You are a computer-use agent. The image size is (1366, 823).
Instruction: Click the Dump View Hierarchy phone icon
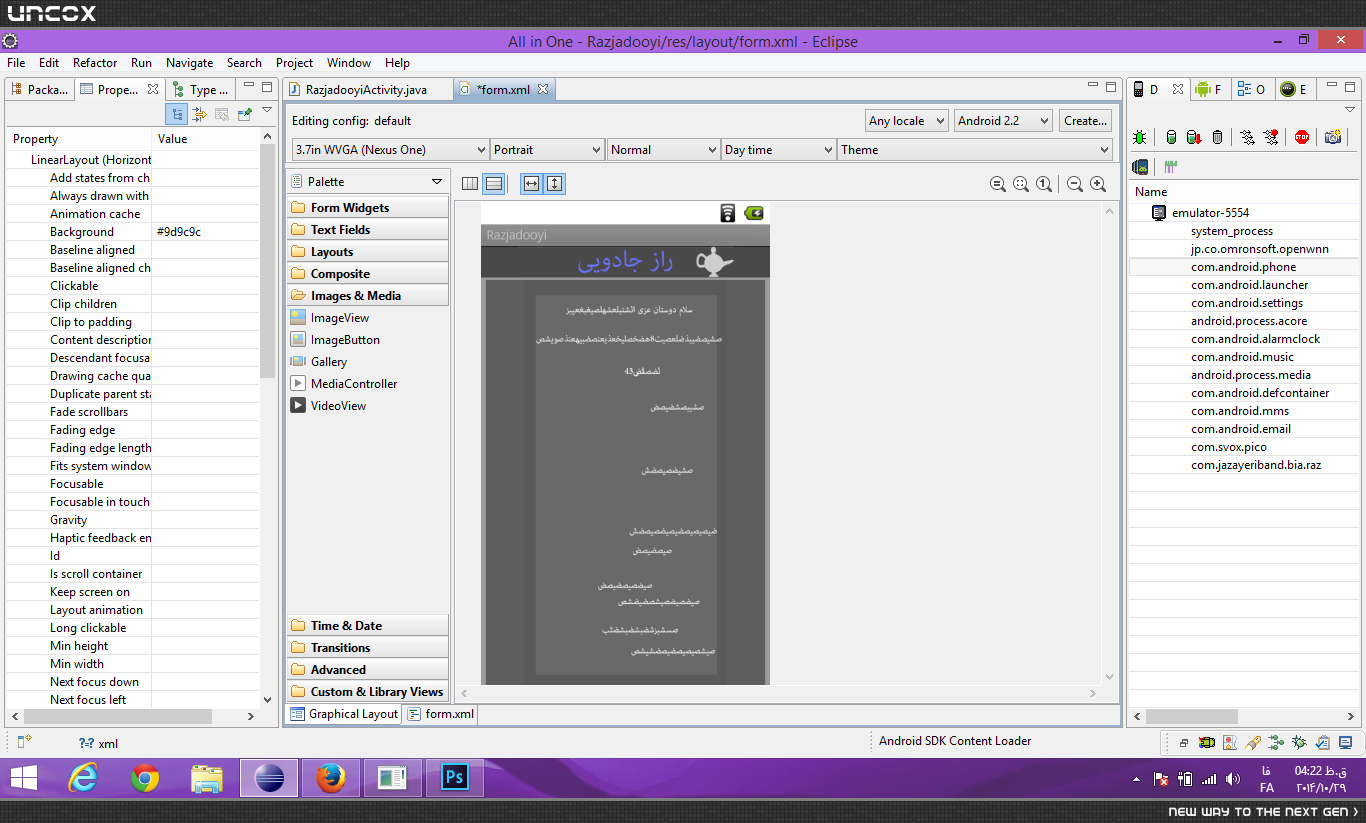(1140, 166)
